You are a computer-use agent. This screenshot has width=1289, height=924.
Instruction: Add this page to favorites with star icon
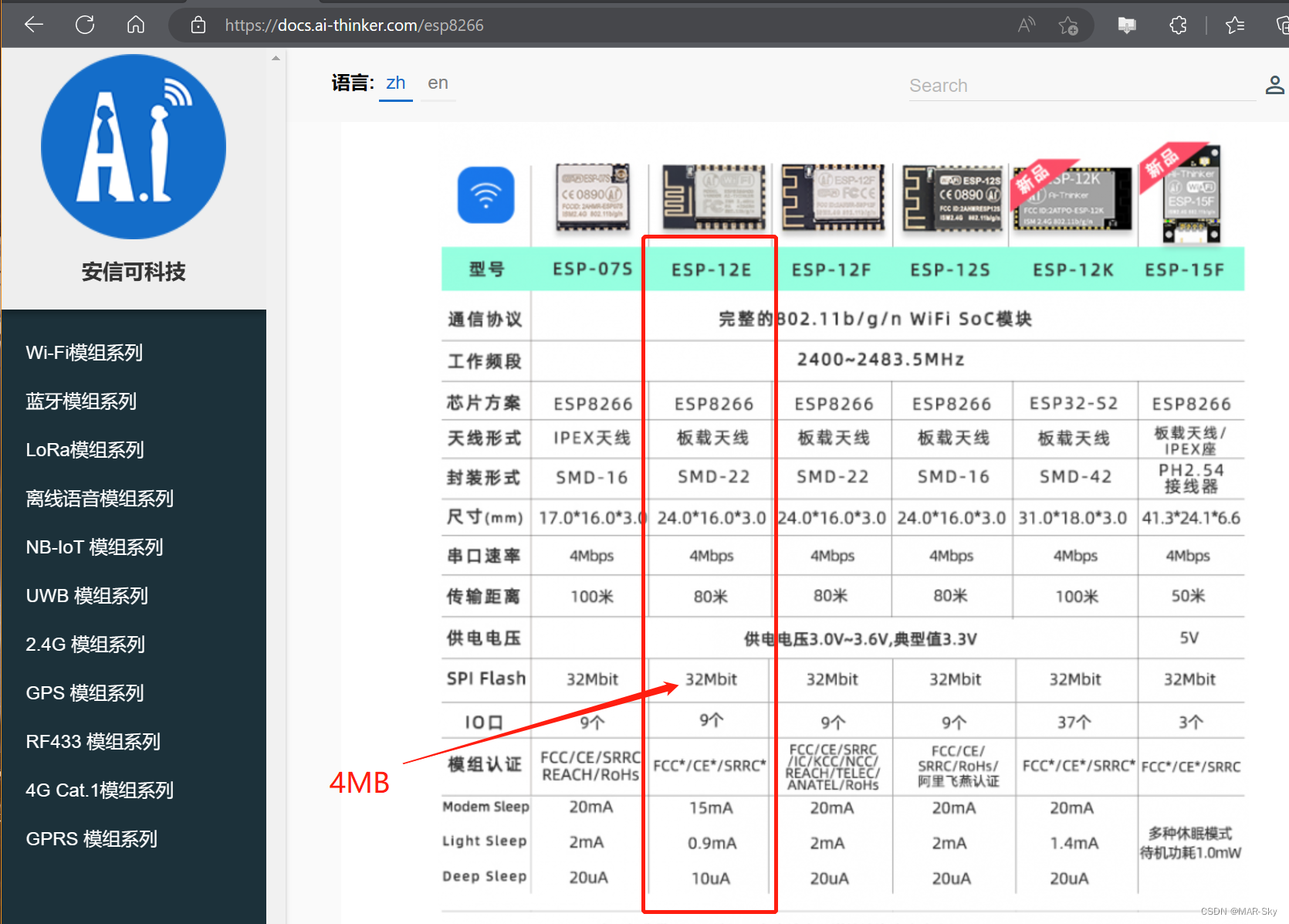(x=1069, y=25)
